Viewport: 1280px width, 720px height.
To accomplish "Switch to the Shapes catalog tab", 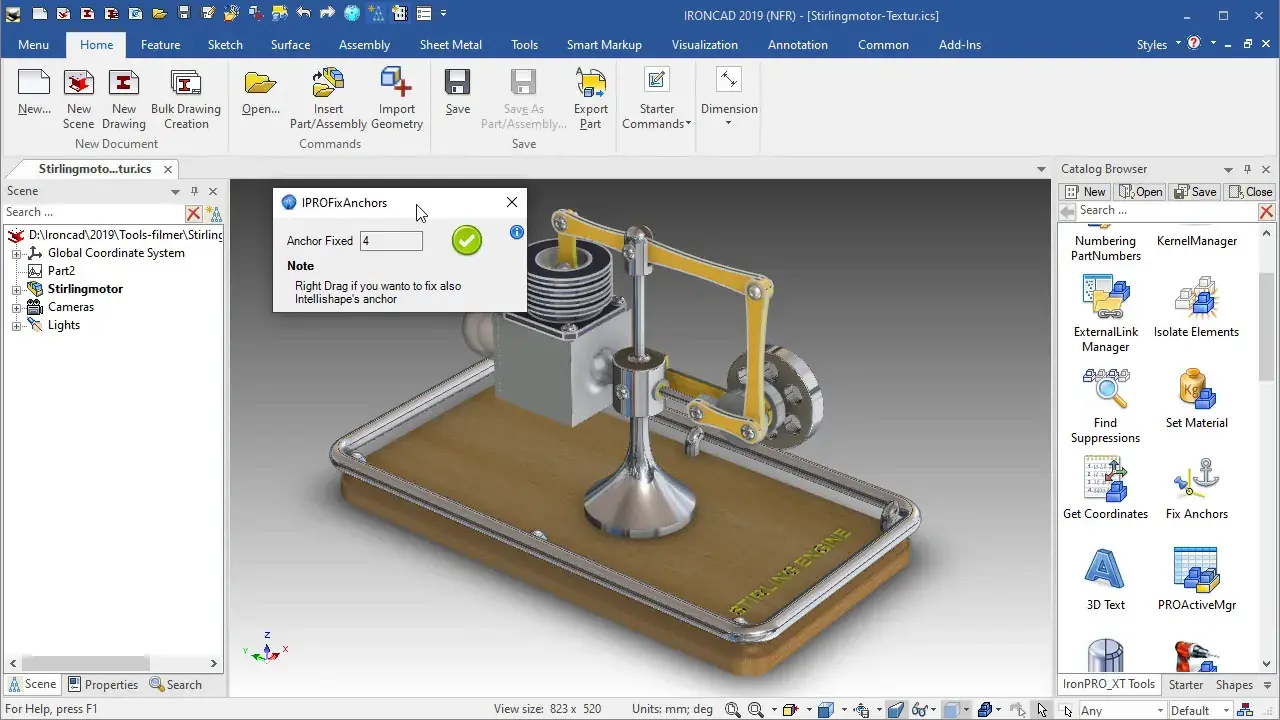I will coord(1234,685).
